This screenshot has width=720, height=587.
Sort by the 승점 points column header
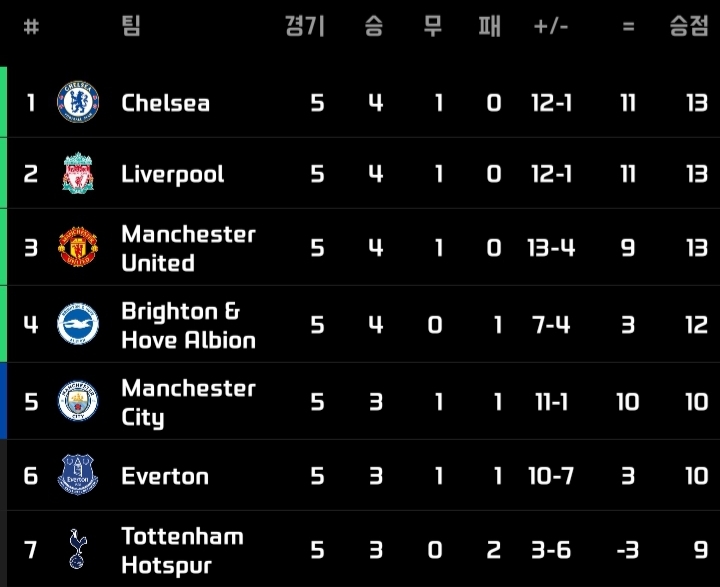[x=688, y=26]
